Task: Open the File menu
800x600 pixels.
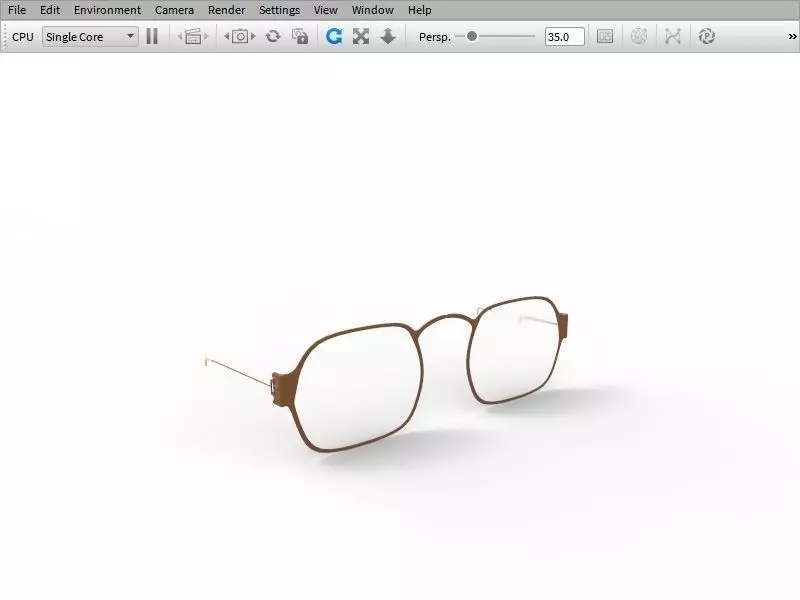Action: pos(17,10)
